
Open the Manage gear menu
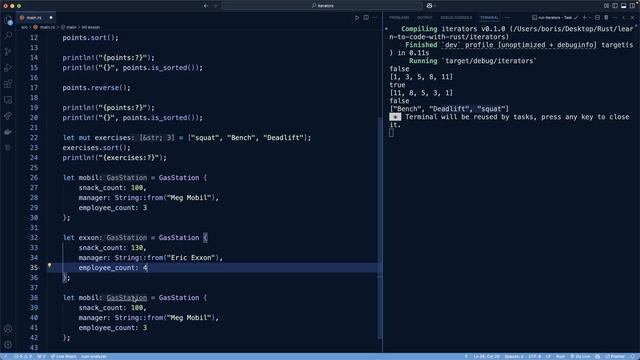[8, 345]
